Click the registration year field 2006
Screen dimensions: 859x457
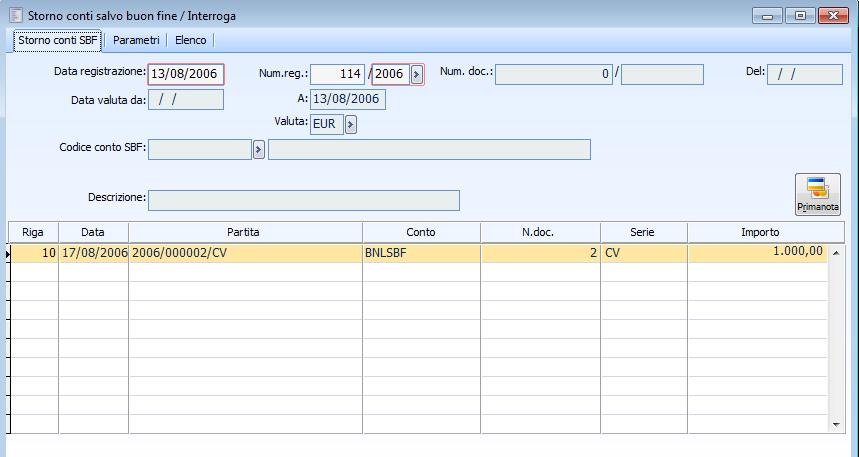391,74
